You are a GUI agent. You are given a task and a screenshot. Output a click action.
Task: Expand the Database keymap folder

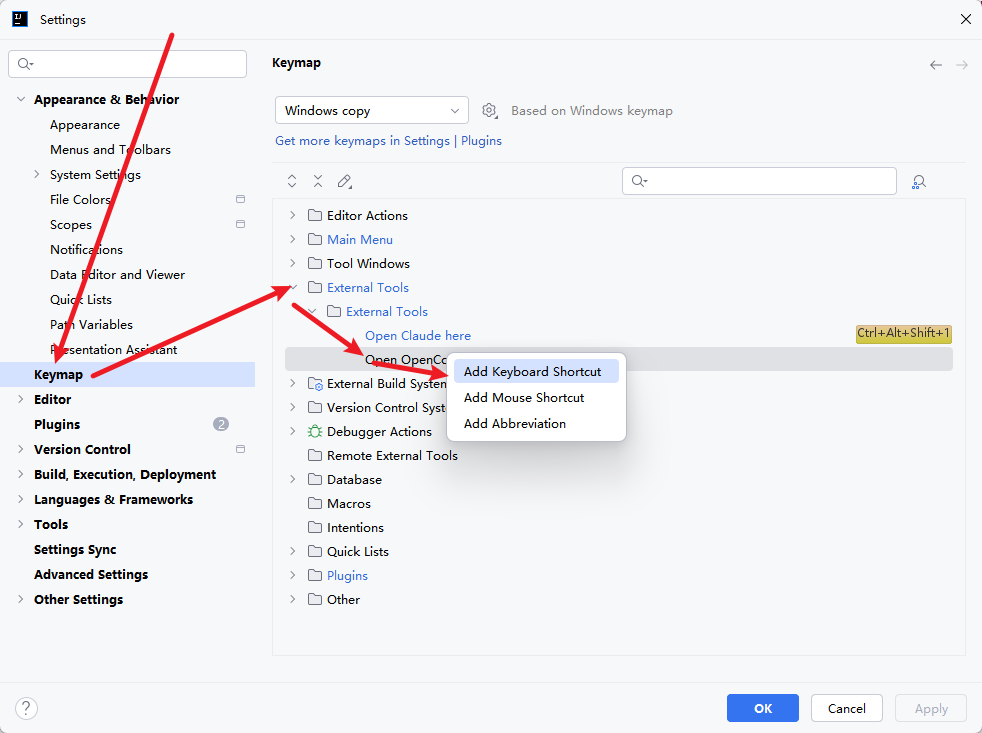click(x=292, y=479)
